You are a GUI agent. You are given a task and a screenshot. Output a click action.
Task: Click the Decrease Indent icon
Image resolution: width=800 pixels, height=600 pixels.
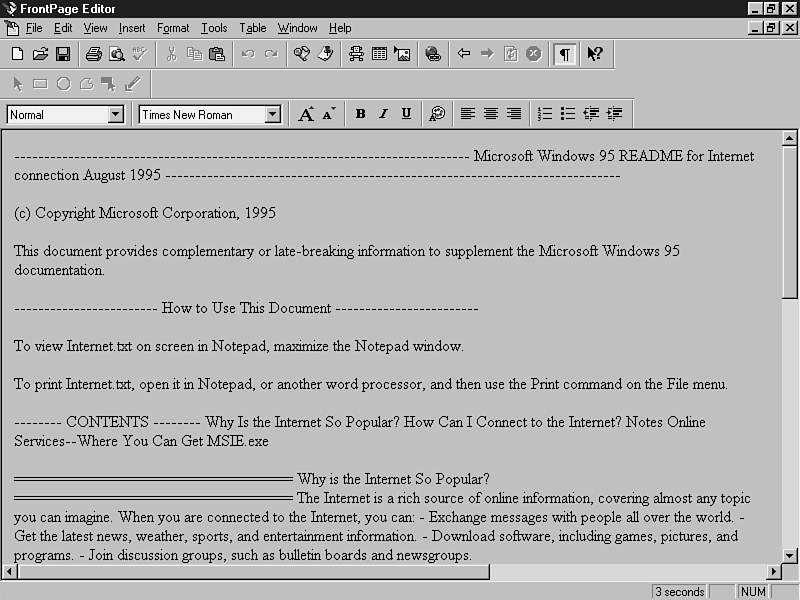(x=591, y=114)
